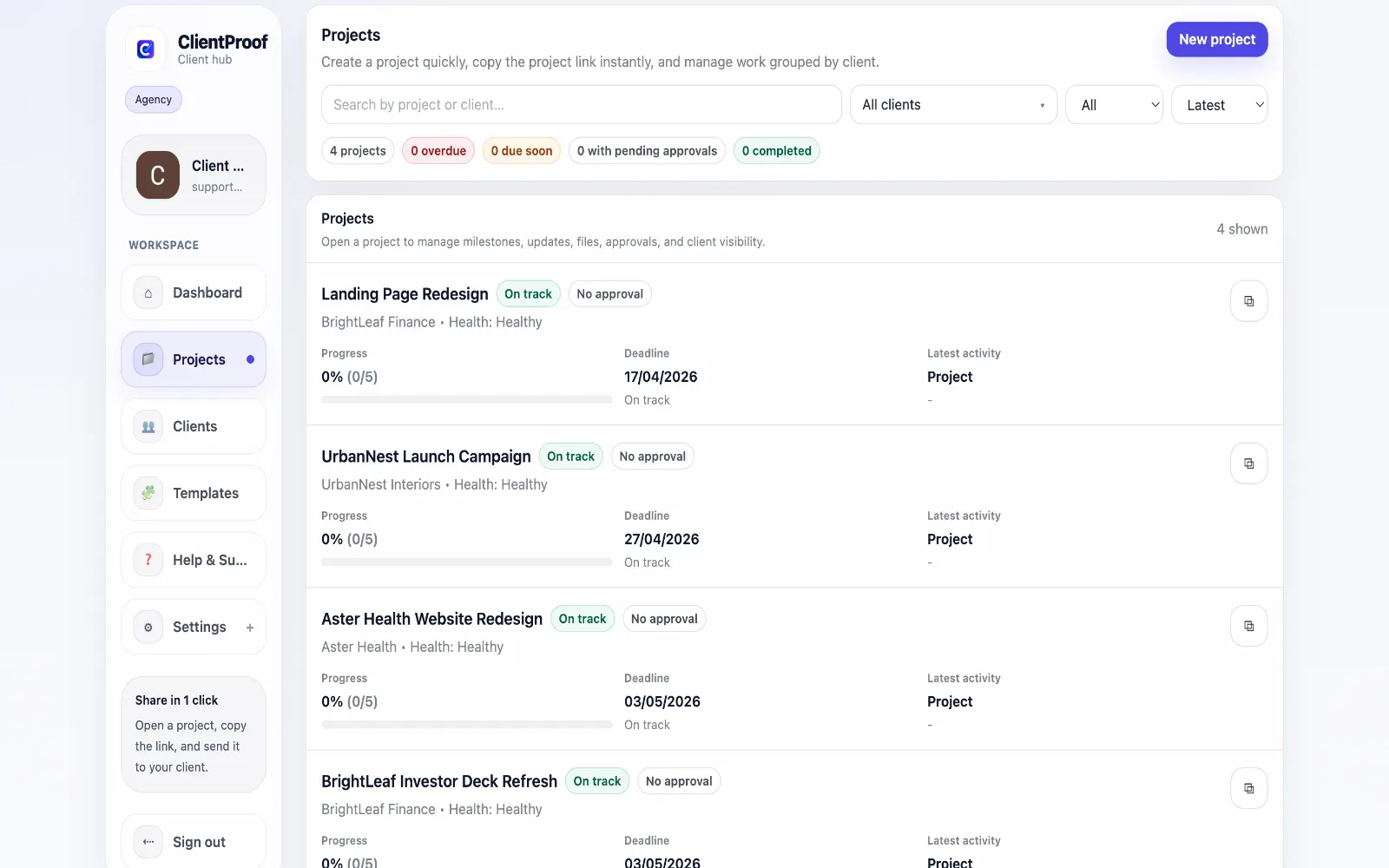Image resolution: width=1389 pixels, height=868 pixels.
Task: Click the Agency badge
Action: tap(154, 100)
